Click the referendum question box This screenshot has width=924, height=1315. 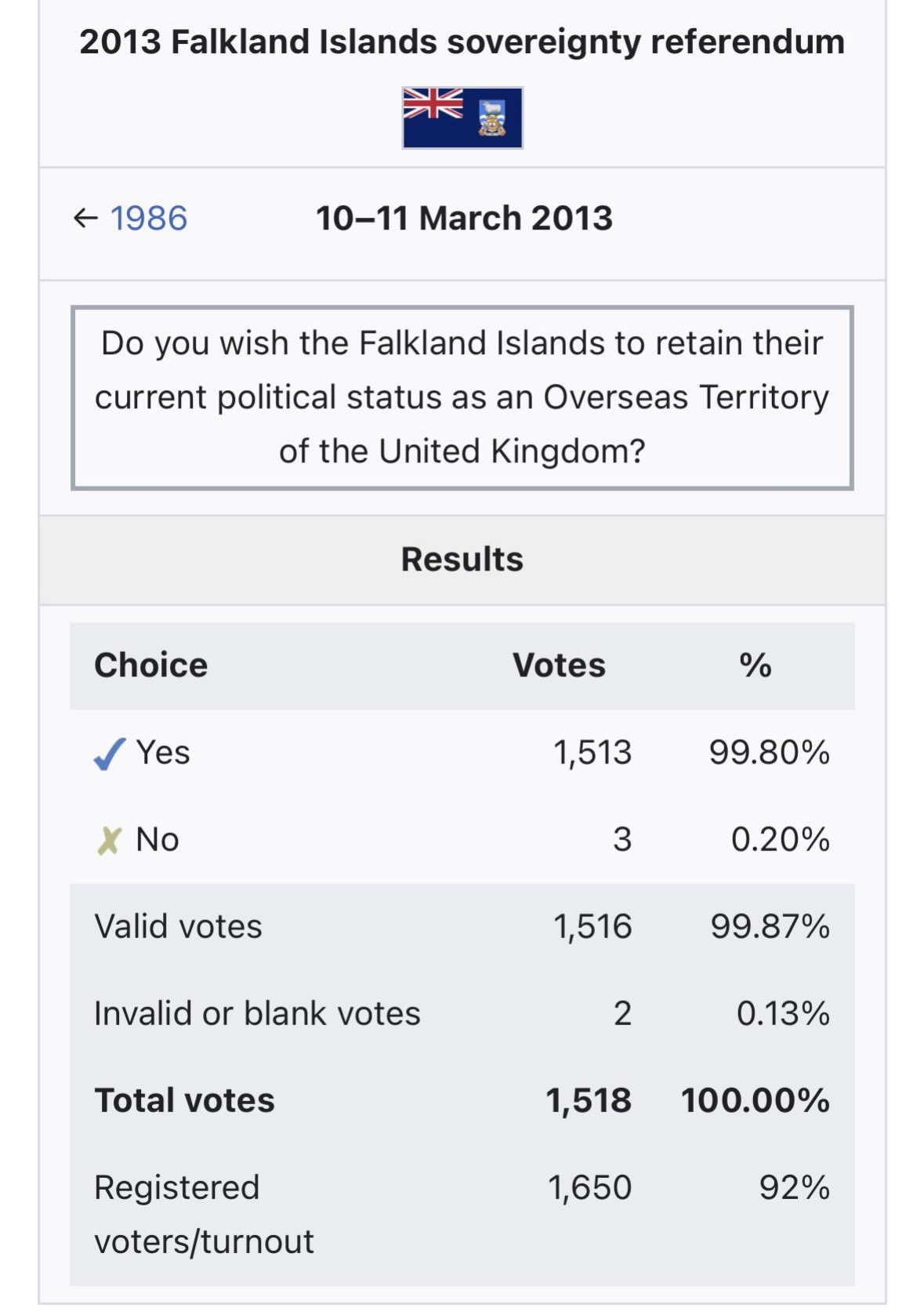pyautogui.click(x=462, y=397)
